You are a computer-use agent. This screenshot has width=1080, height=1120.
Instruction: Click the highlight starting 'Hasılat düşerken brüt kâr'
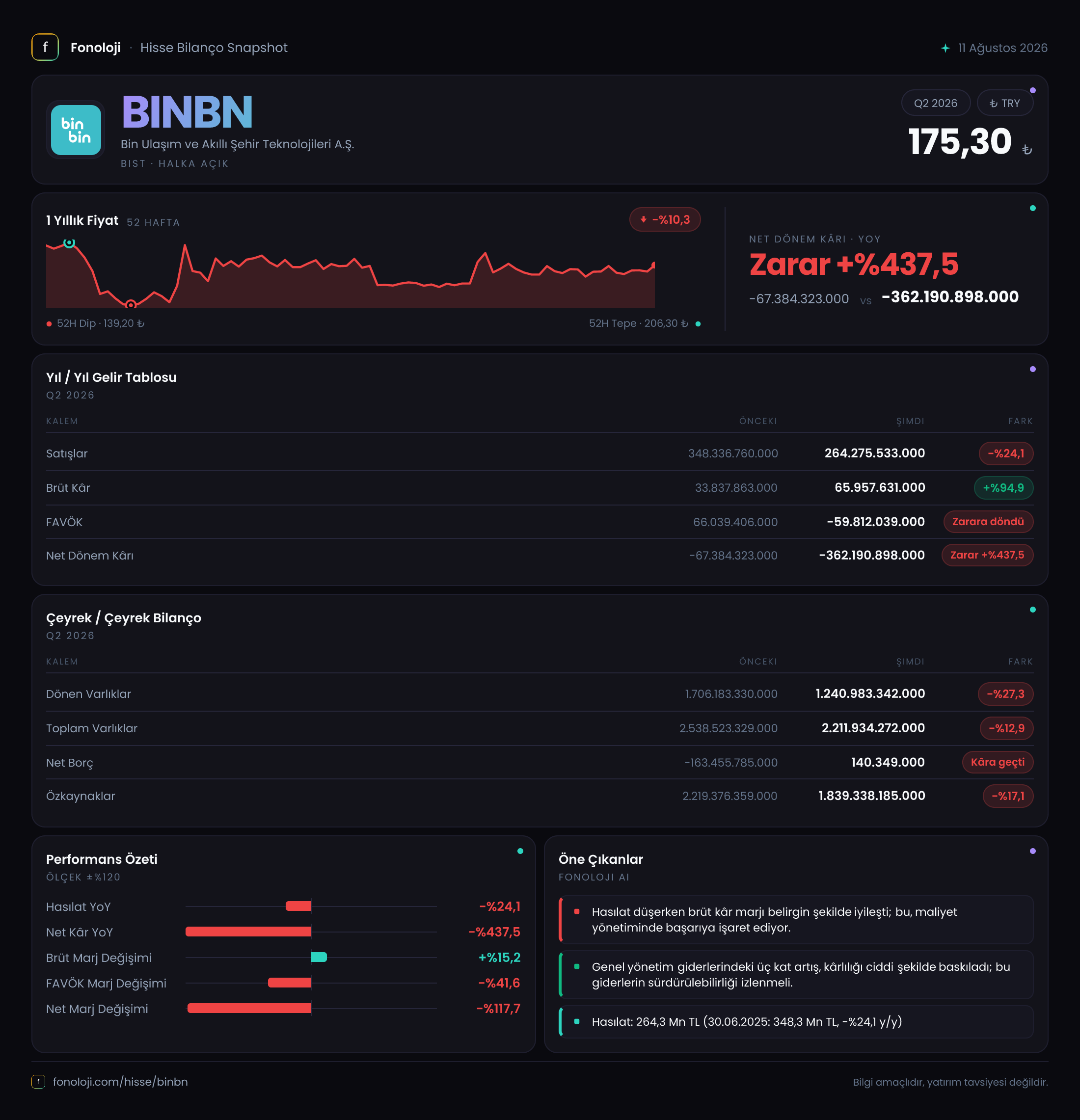tap(796, 919)
